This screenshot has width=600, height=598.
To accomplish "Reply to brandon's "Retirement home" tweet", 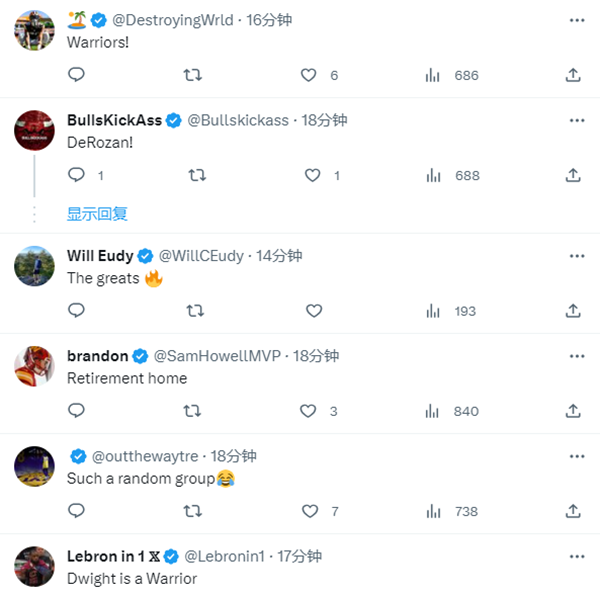I will click(76, 411).
